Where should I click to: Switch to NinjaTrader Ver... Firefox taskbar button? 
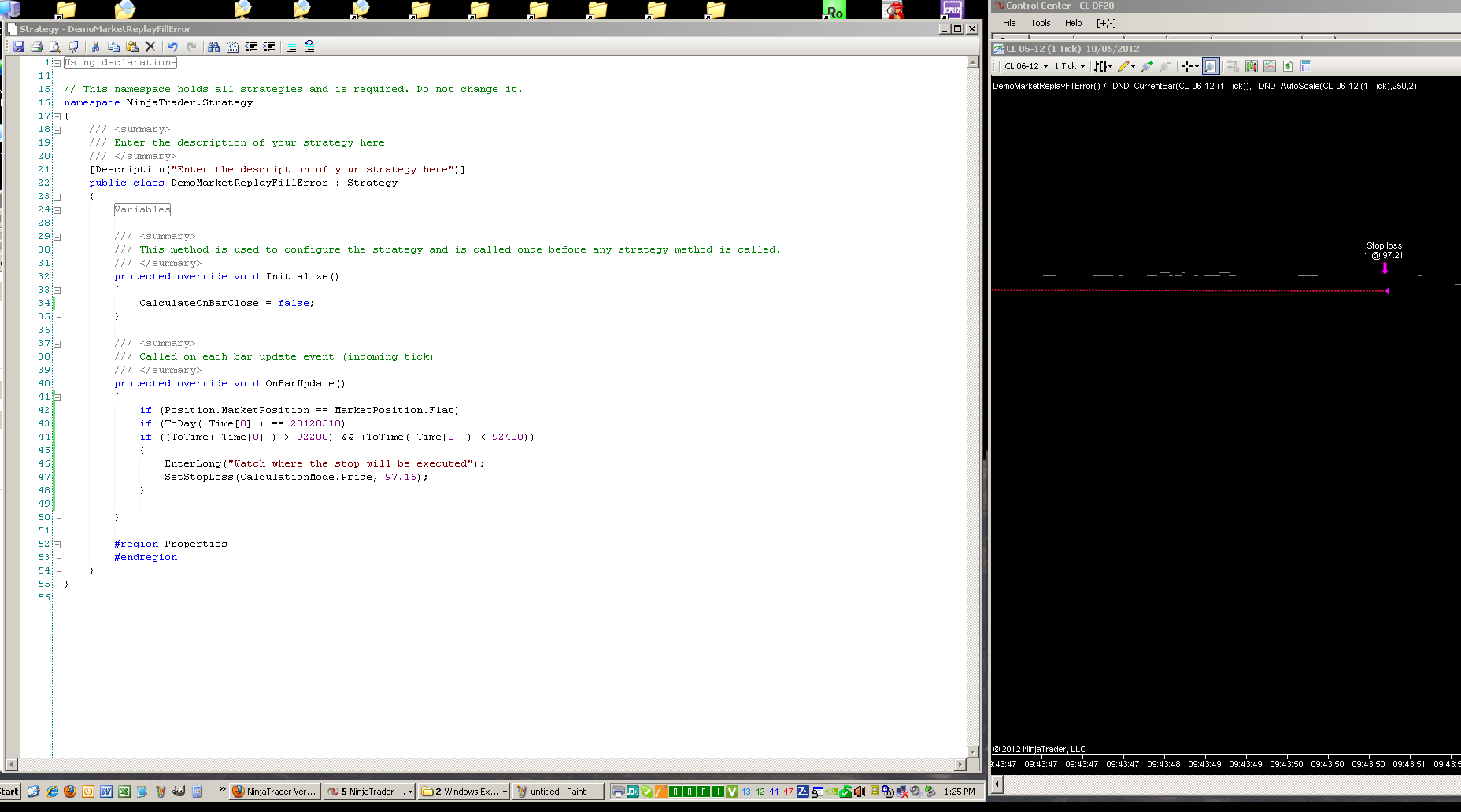[x=275, y=792]
